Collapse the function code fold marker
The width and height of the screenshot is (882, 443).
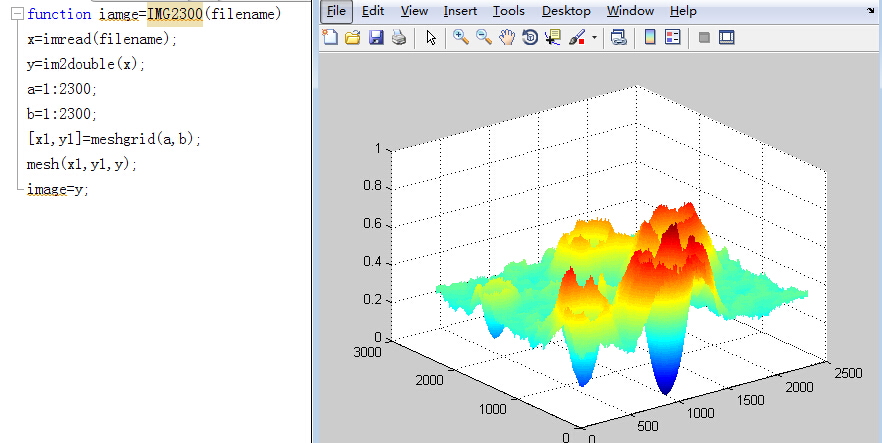pyautogui.click(x=16, y=14)
